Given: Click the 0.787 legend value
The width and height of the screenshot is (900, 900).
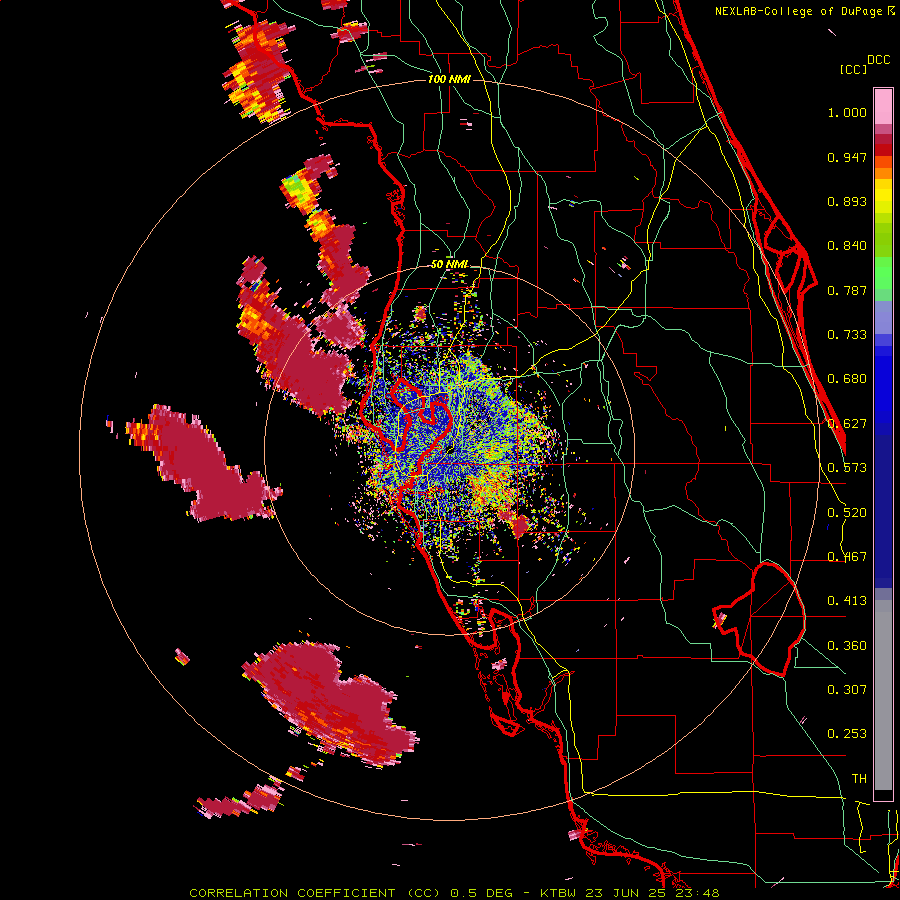Looking at the screenshot, I should [847, 290].
